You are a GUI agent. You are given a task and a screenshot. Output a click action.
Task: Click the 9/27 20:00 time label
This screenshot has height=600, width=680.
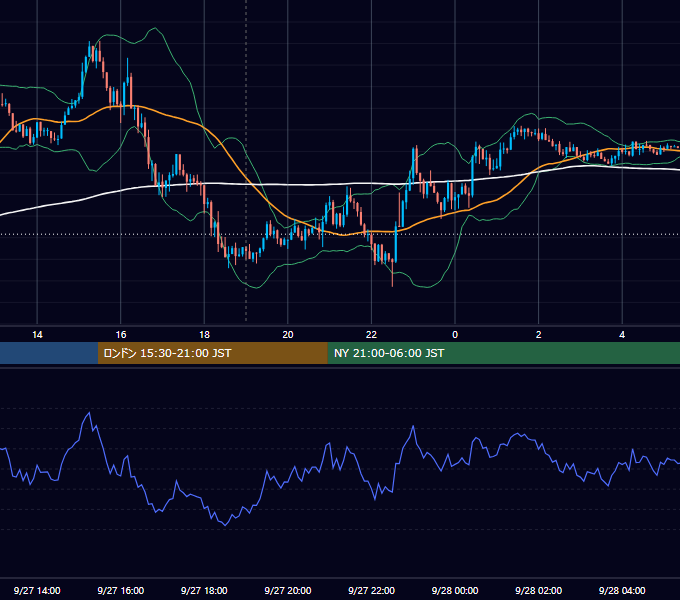288,590
